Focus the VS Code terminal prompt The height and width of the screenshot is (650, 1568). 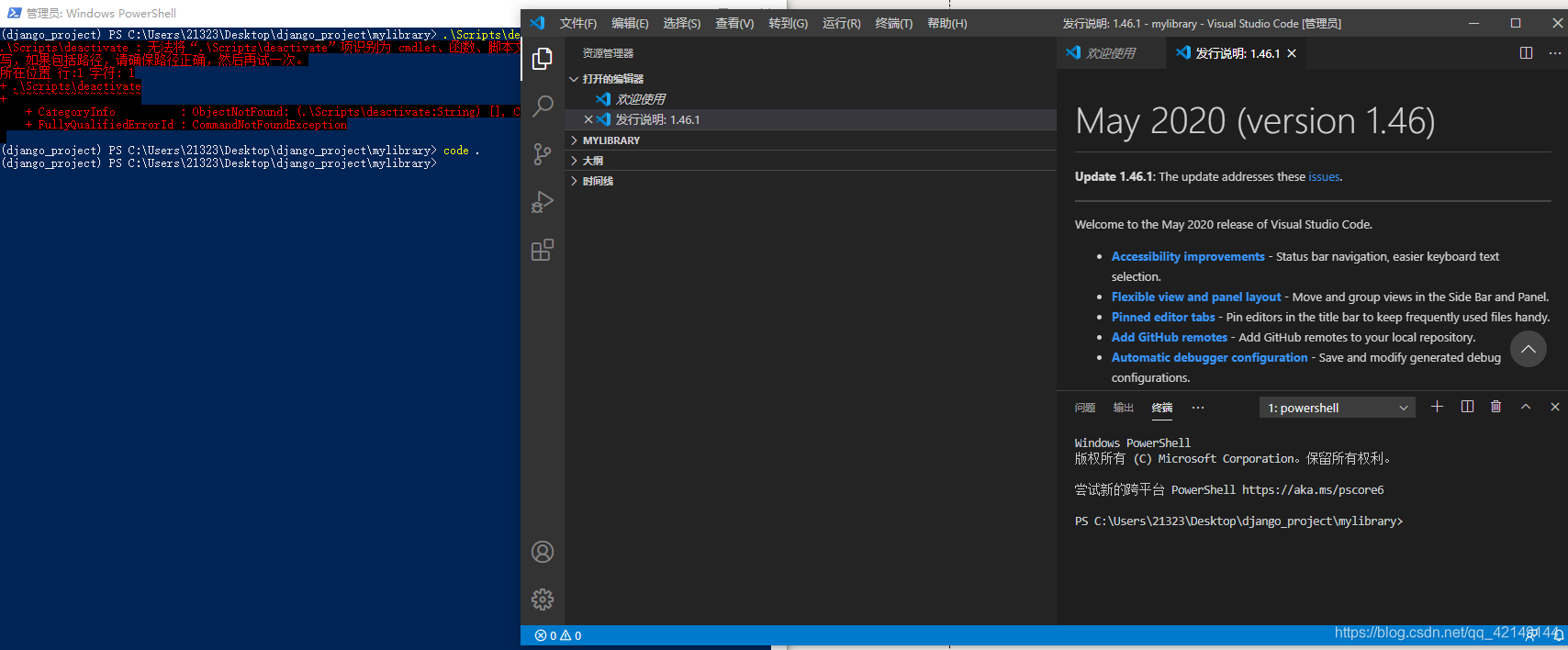[x=1239, y=521]
